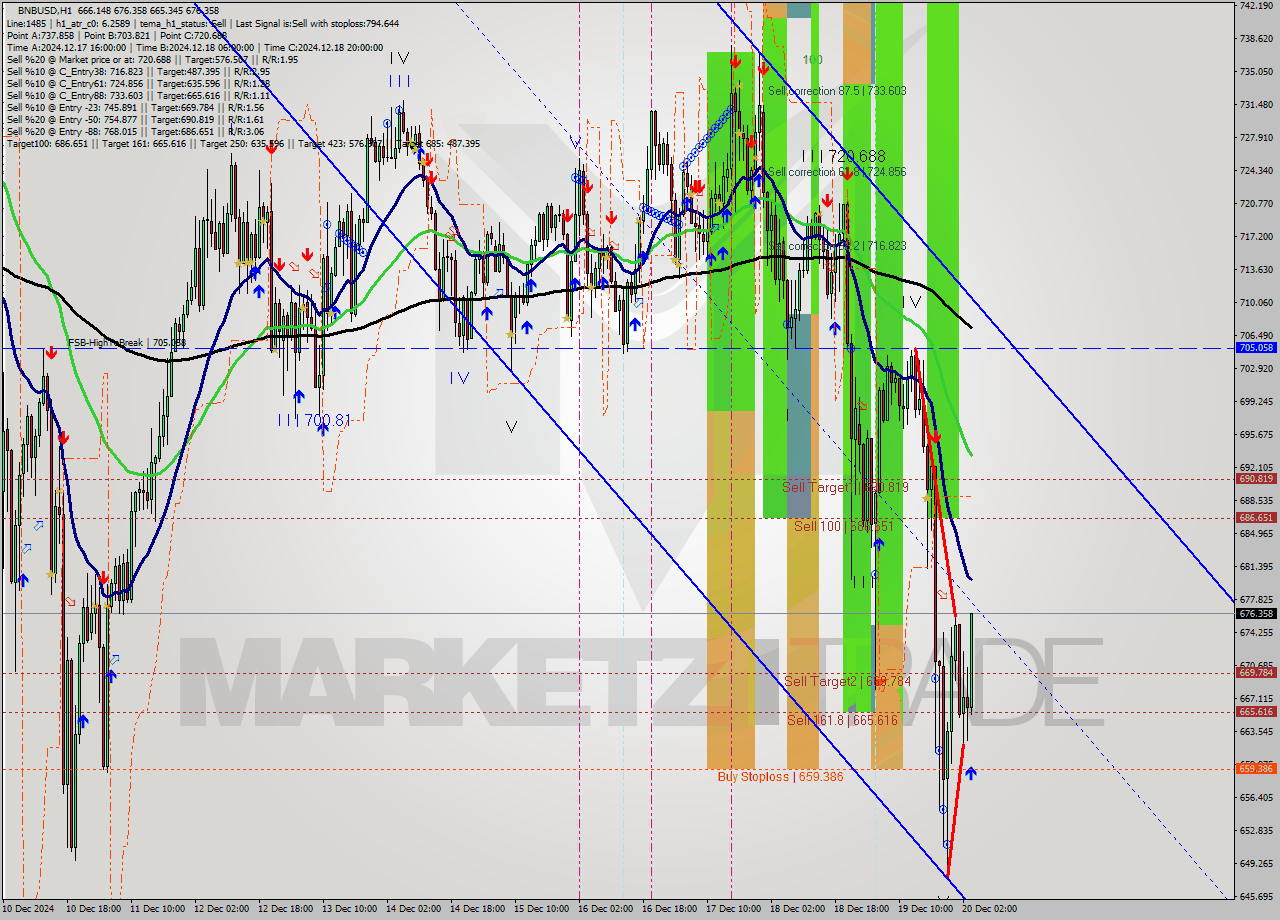
Task: Click the orange 659.386 price tag on axis
Action: (1256, 769)
